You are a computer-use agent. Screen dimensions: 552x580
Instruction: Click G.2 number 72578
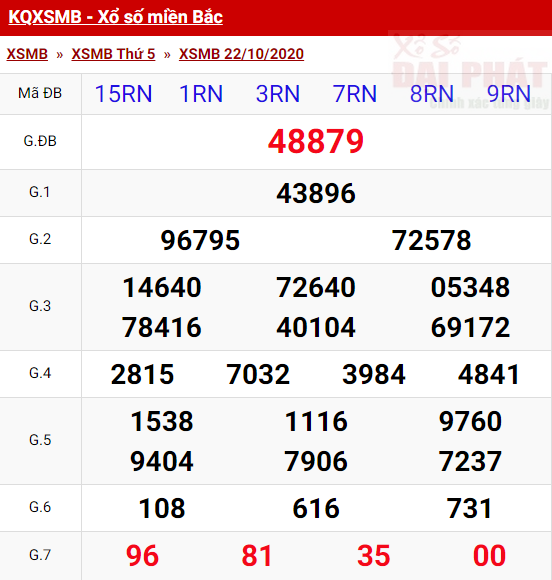tap(431, 240)
